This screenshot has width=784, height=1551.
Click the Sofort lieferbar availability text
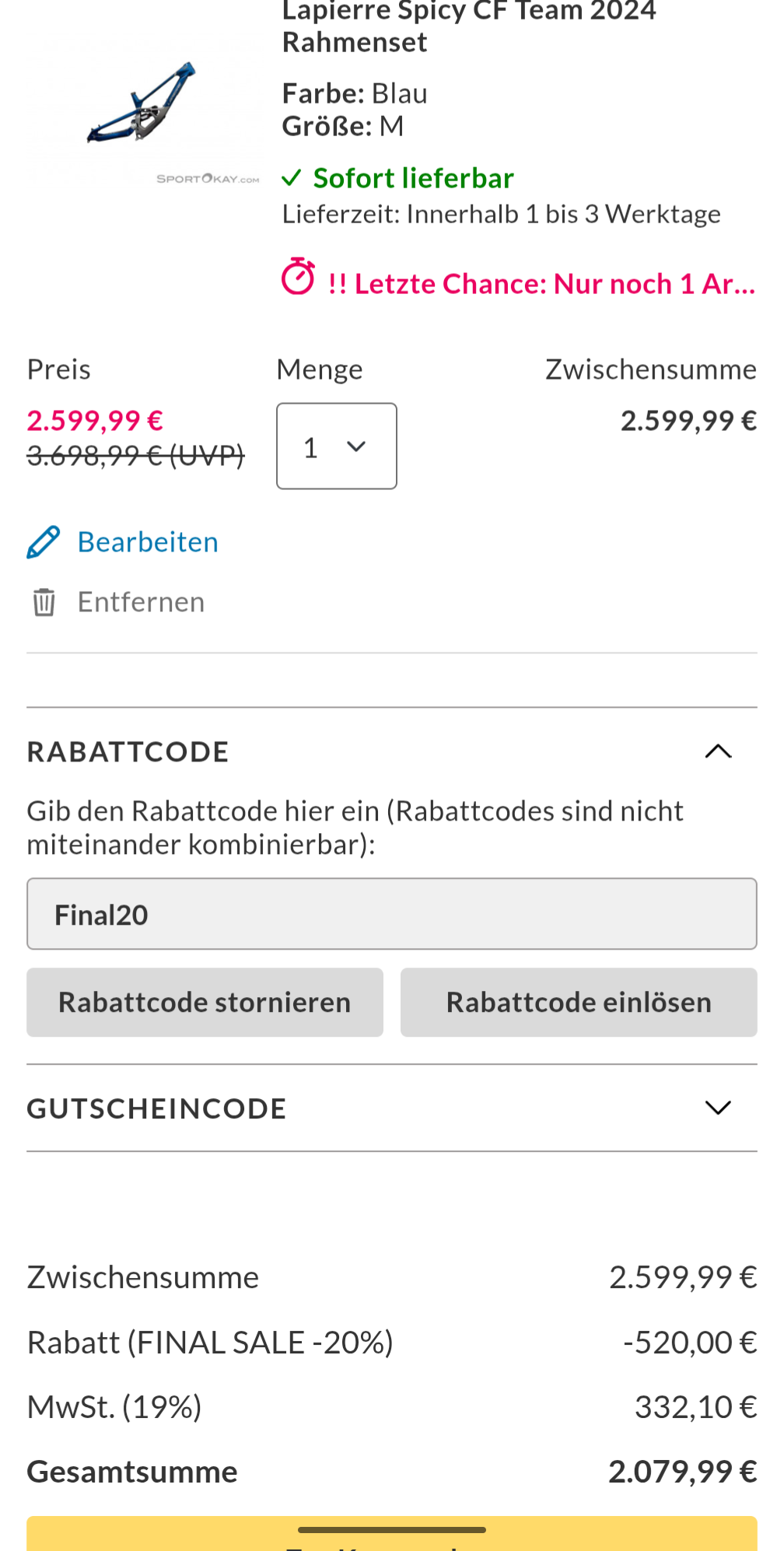coord(413,178)
